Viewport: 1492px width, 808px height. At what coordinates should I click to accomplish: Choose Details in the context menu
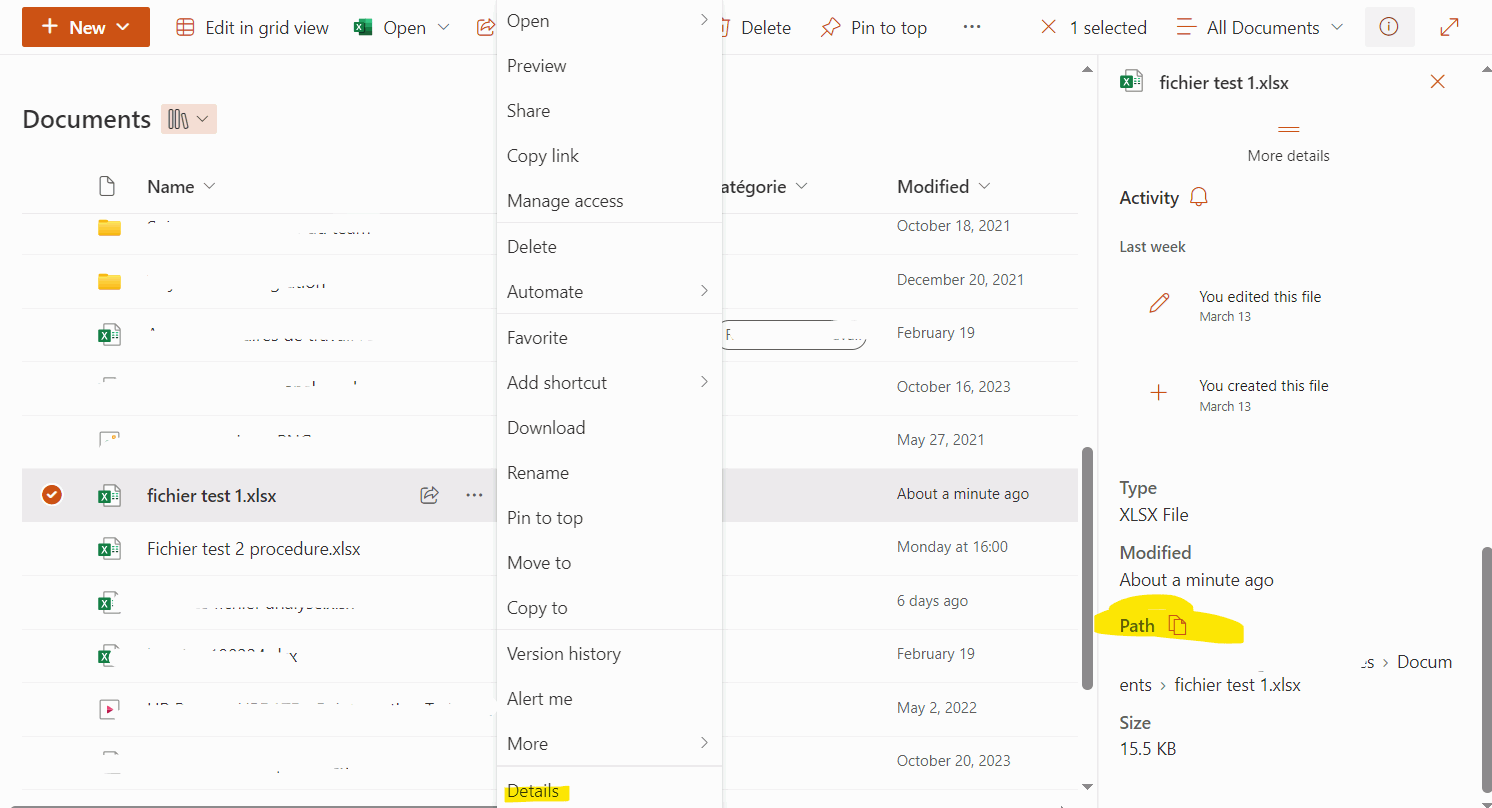[x=533, y=791]
